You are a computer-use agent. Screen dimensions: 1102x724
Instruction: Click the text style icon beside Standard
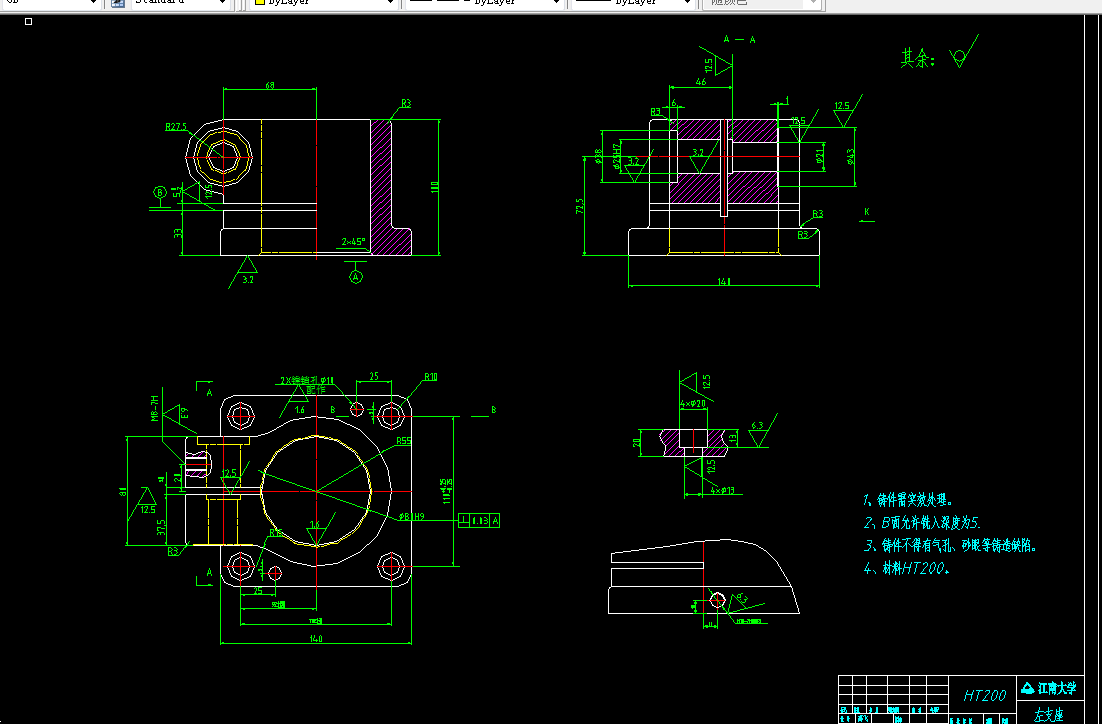(x=118, y=3)
